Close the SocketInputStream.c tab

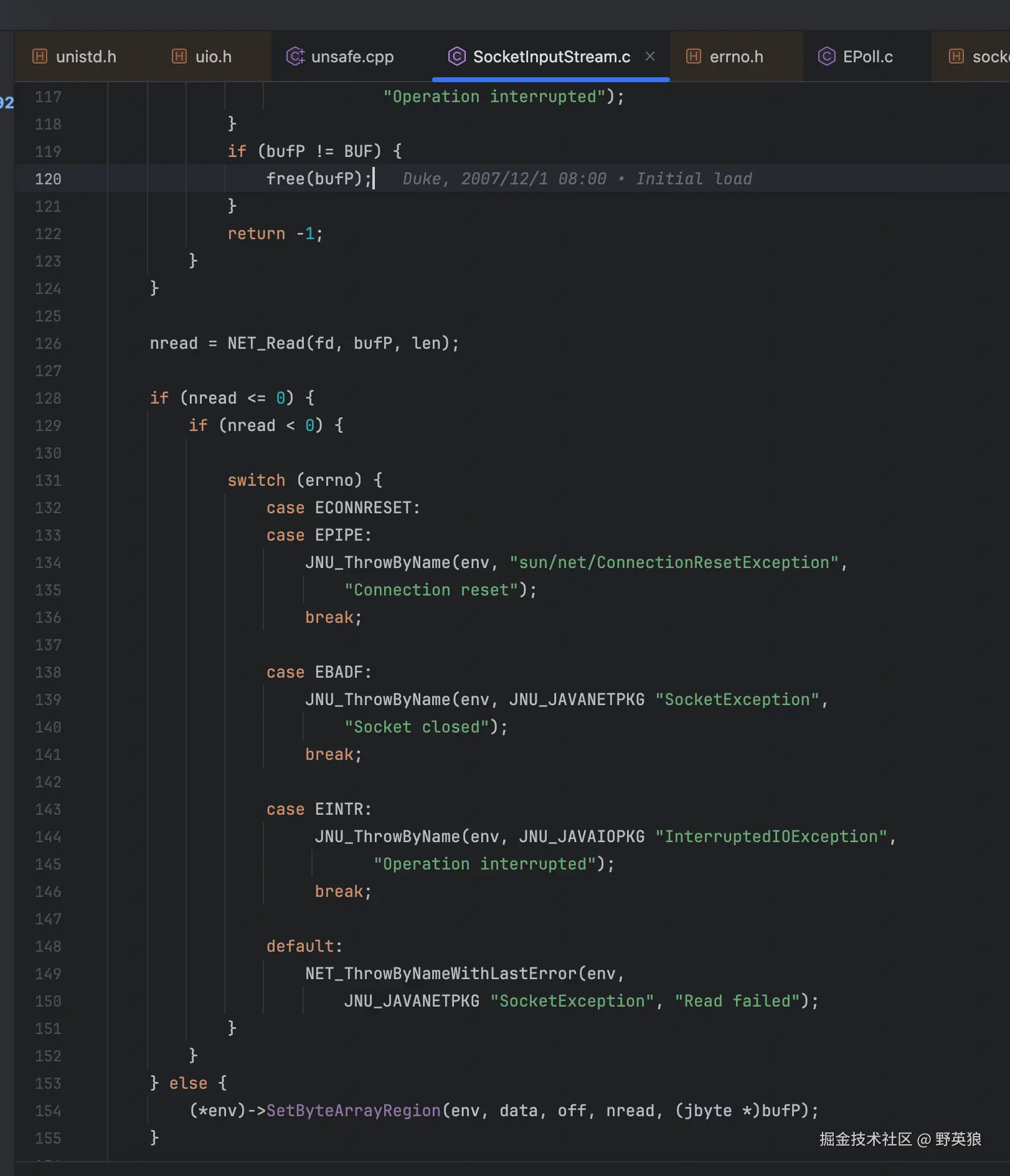click(650, 56)
